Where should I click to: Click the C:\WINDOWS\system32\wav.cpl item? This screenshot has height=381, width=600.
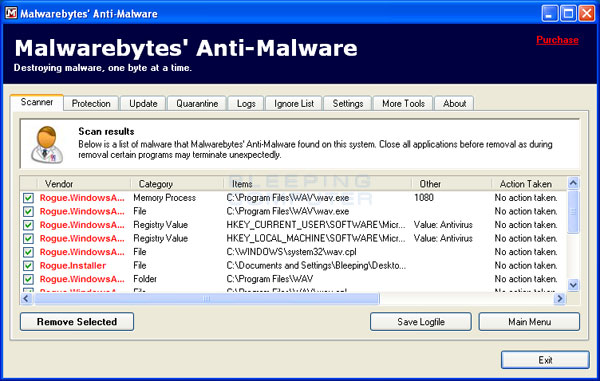pyautogui.click(x=291, y=252)
